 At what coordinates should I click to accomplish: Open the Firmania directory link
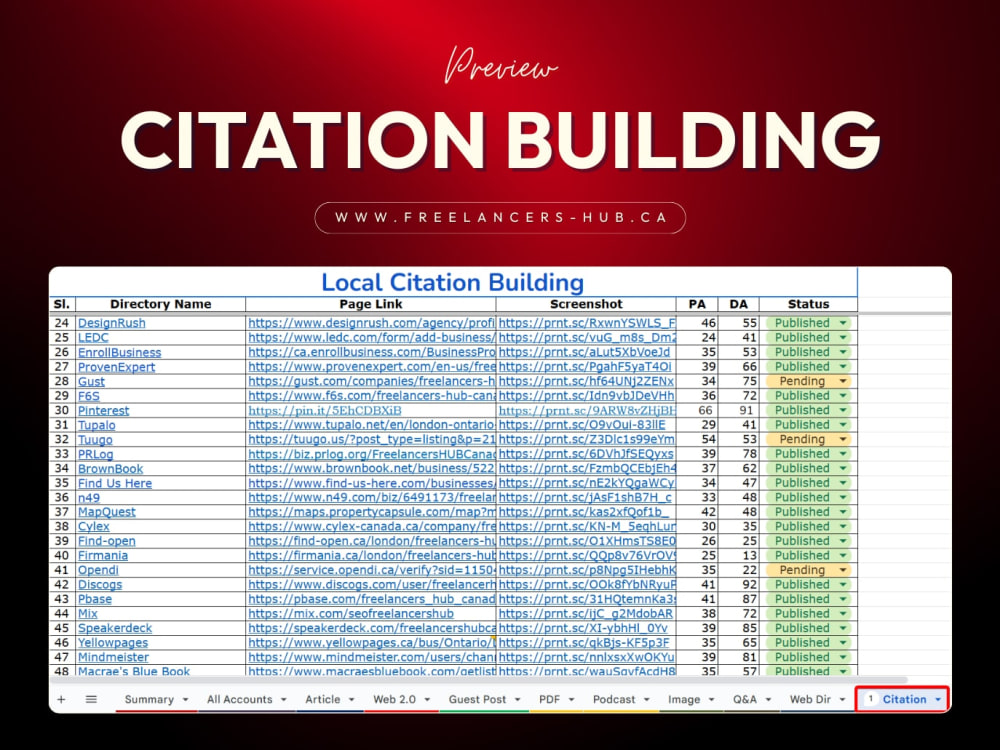coord(103,555)
